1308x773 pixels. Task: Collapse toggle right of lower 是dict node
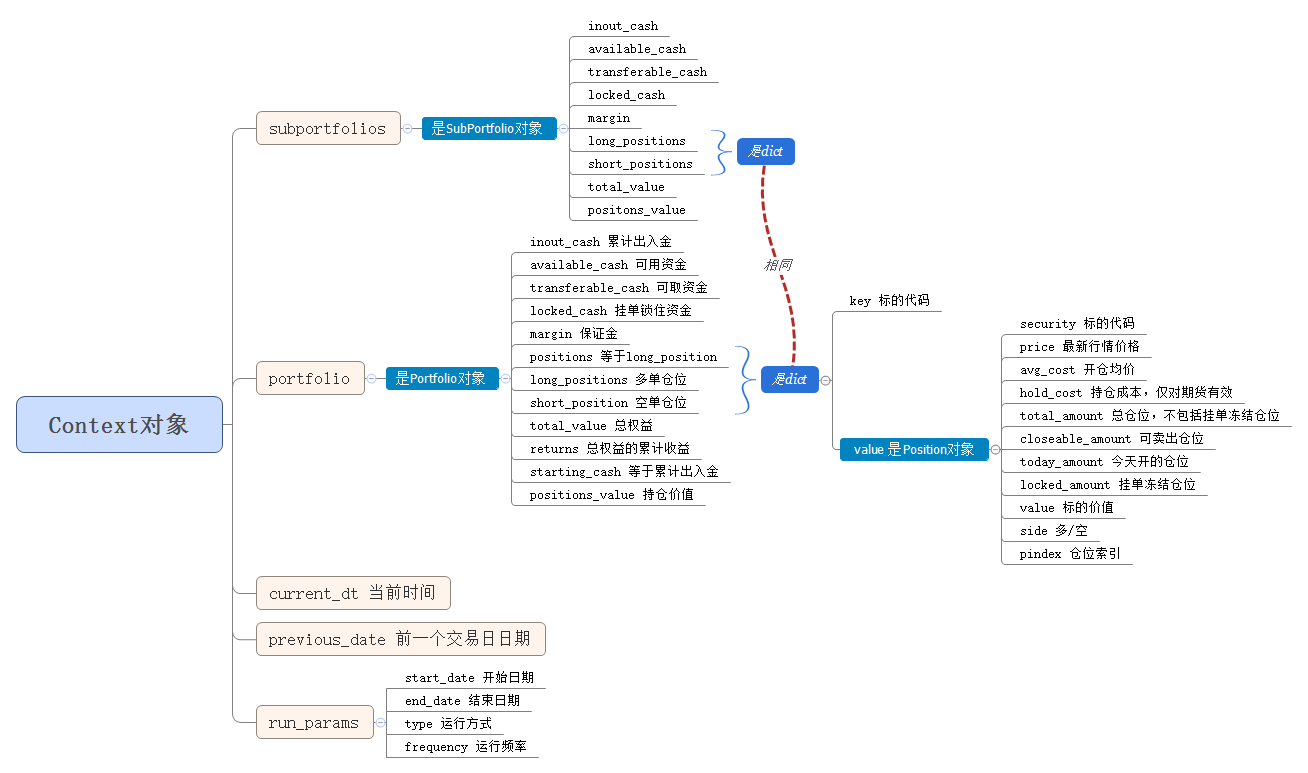[825, 380]
